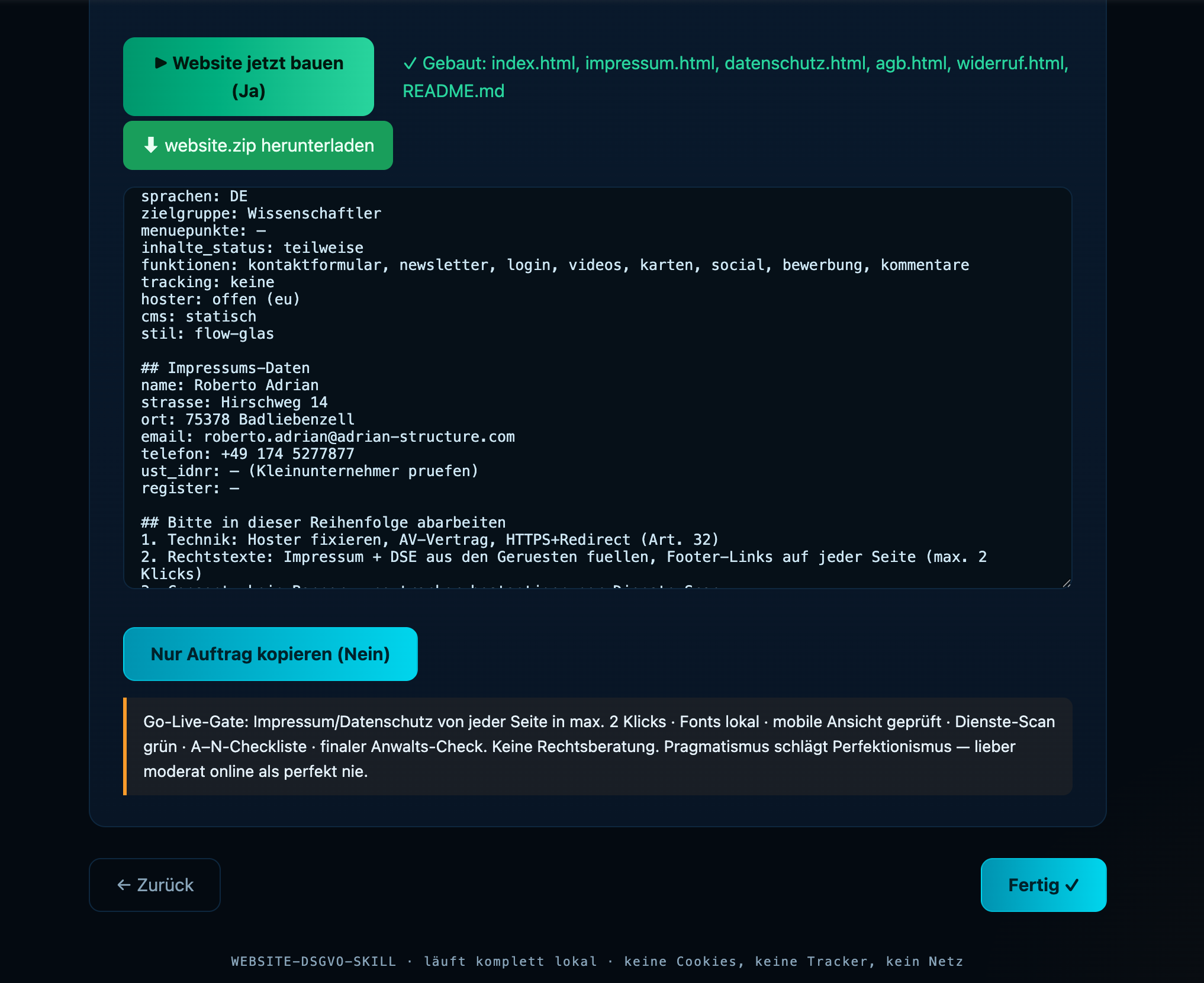This screenshot has height=983, width=1204.
Task: Click the line 'zielgruppe: Wissenschaftler'
Action: pos(261,213)
